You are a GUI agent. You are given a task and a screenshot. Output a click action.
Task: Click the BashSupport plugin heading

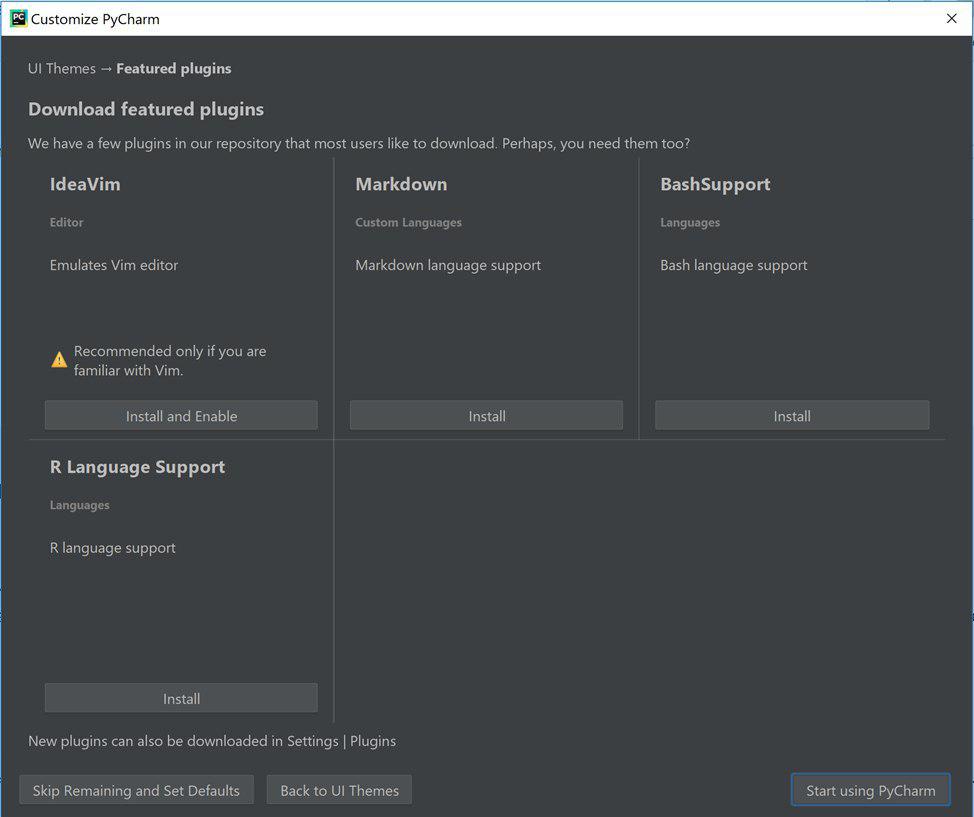click(715, 184)
